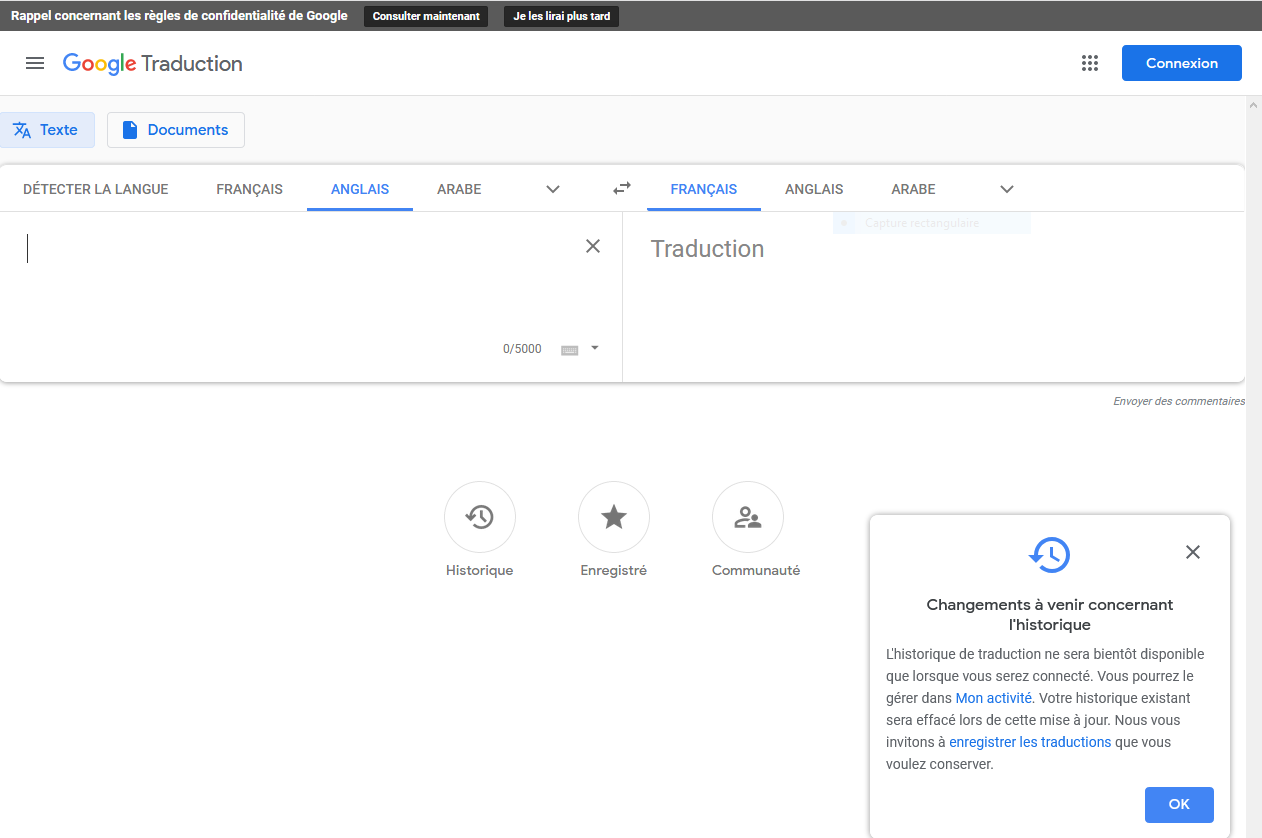
Task: Swap source and target languages
Action: 622,188
